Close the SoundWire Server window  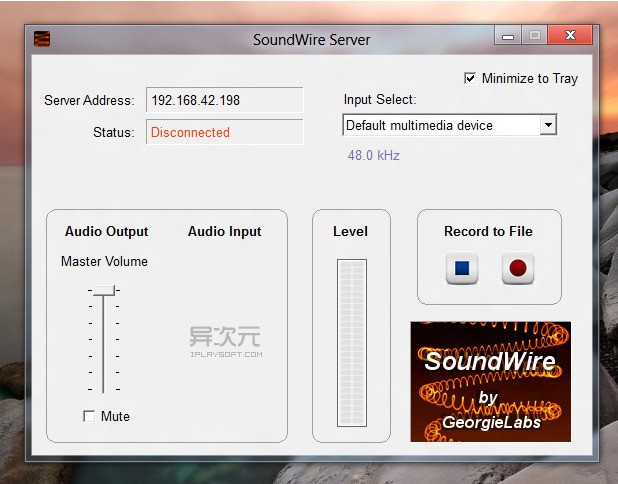(x=572, y=37)
